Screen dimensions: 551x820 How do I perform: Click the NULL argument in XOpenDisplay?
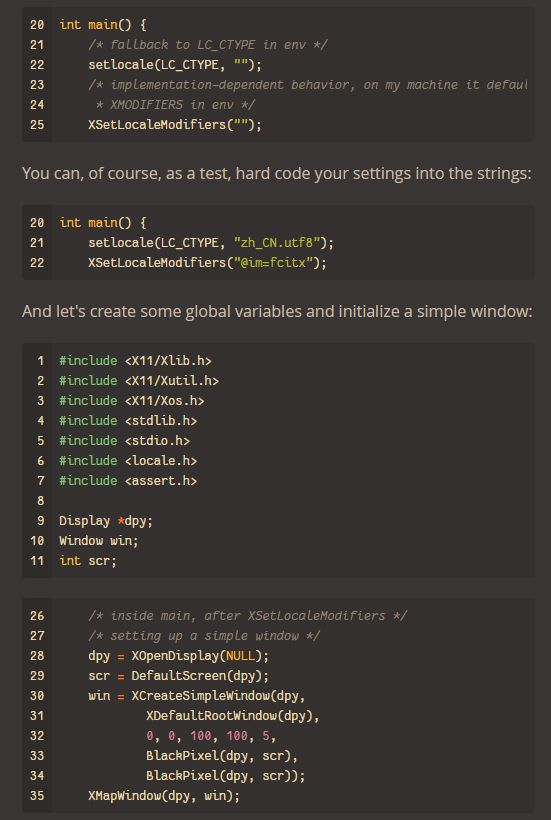tap(240, 655)
